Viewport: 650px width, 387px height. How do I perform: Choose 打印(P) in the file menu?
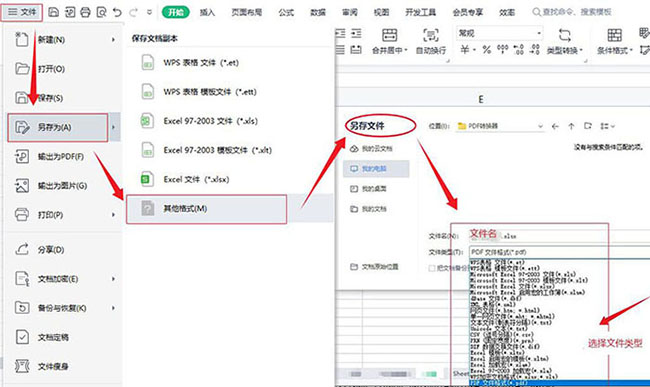63,215
